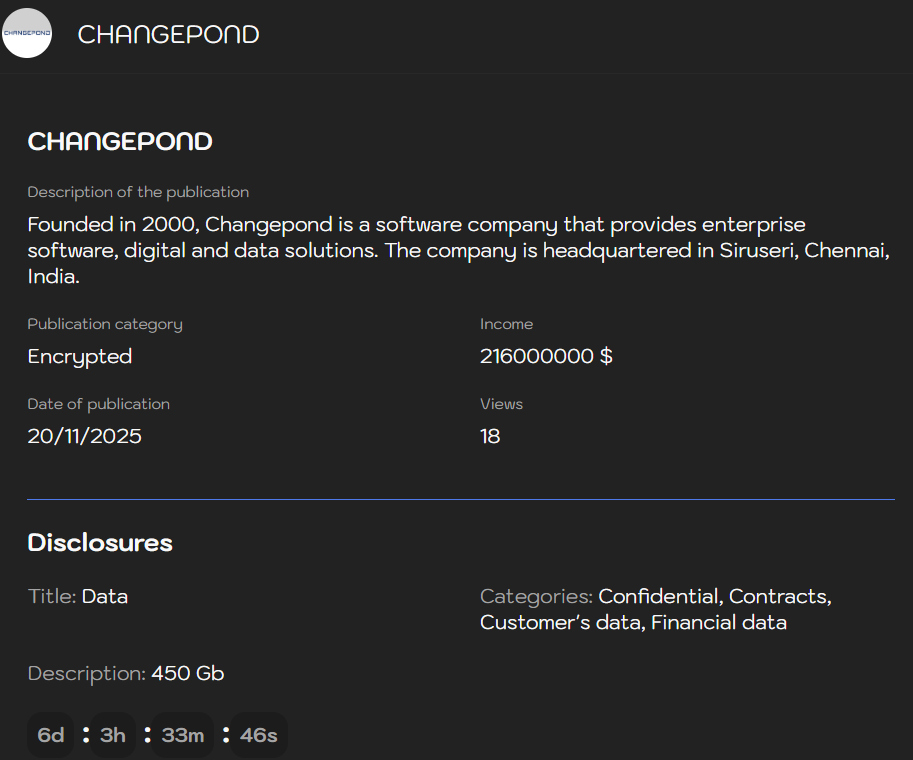Open the Publication category section

(x=104, y=324)
